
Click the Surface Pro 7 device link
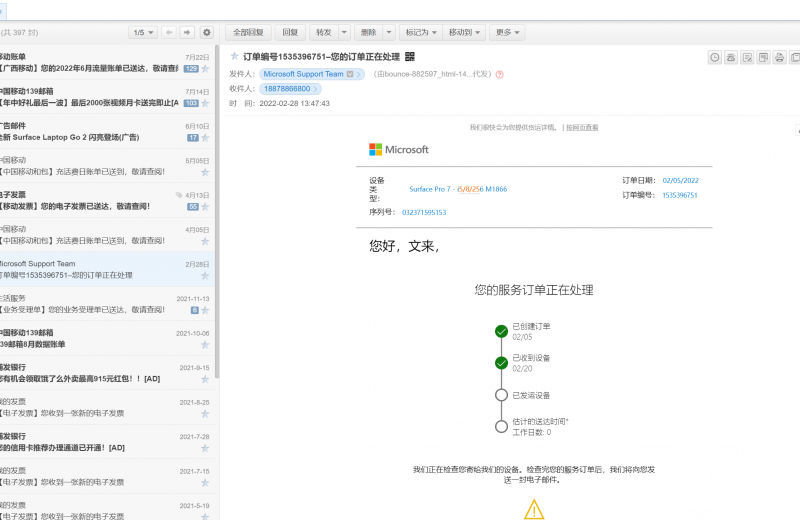click(458, 189)
